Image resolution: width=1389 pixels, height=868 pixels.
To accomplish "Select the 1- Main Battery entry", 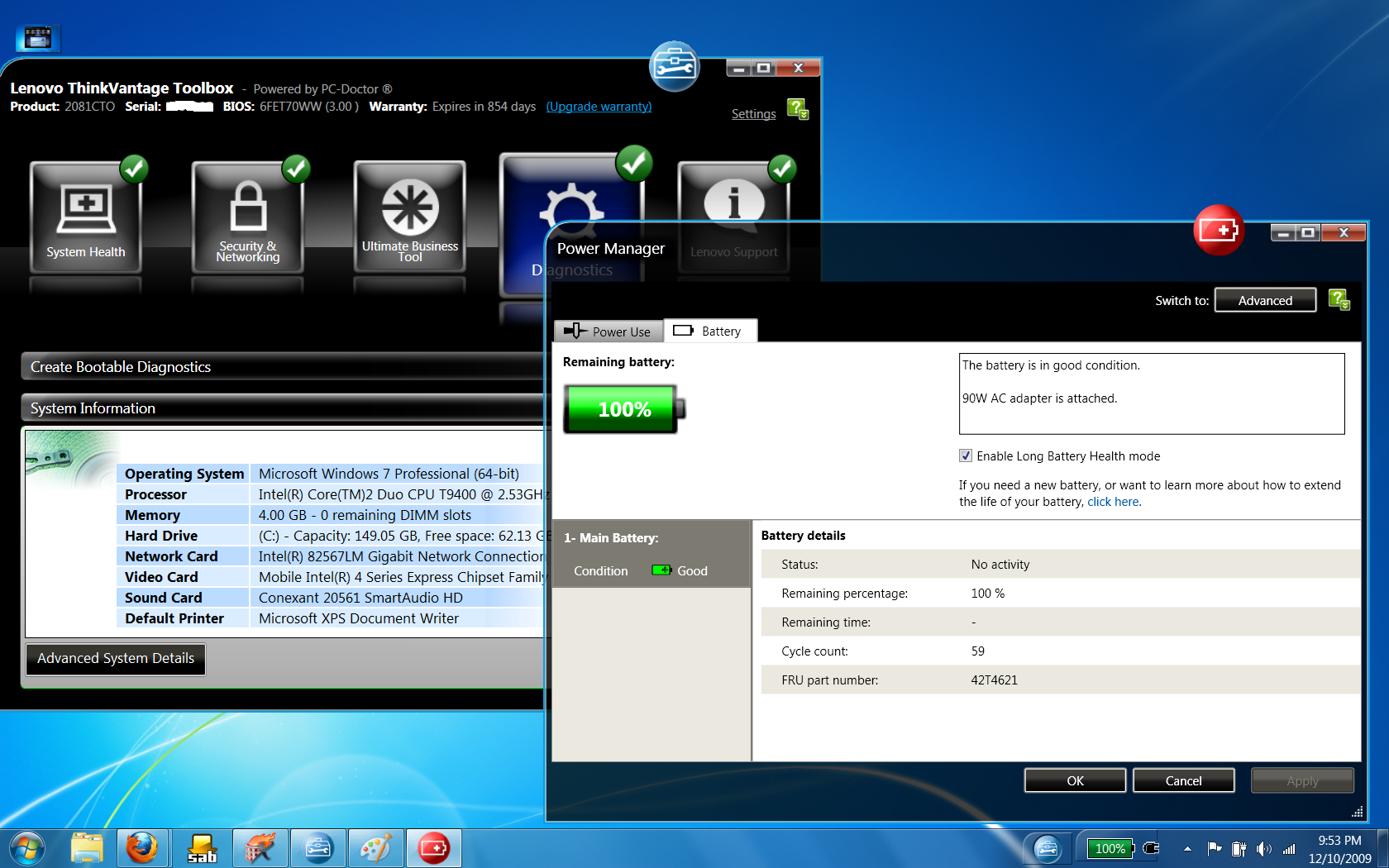I will tap(652, 554).
